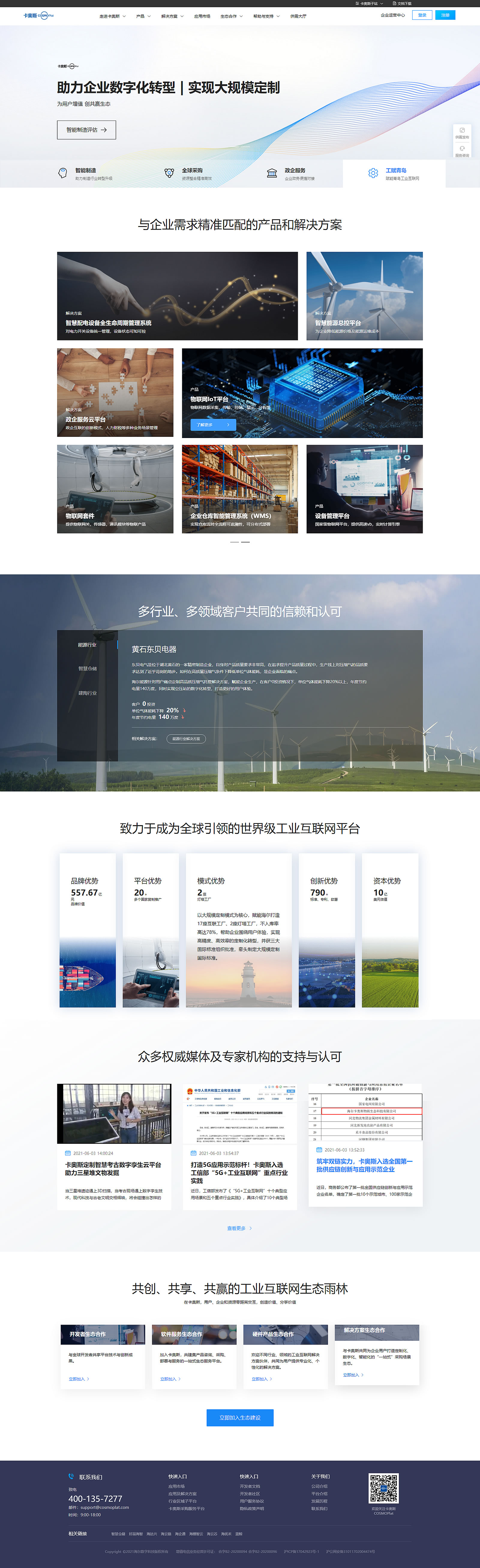Switch to the 智慧仓储 industry tab
This screenshot has width=480, height=1568.
pyautogui.click(x=87, y=668)
